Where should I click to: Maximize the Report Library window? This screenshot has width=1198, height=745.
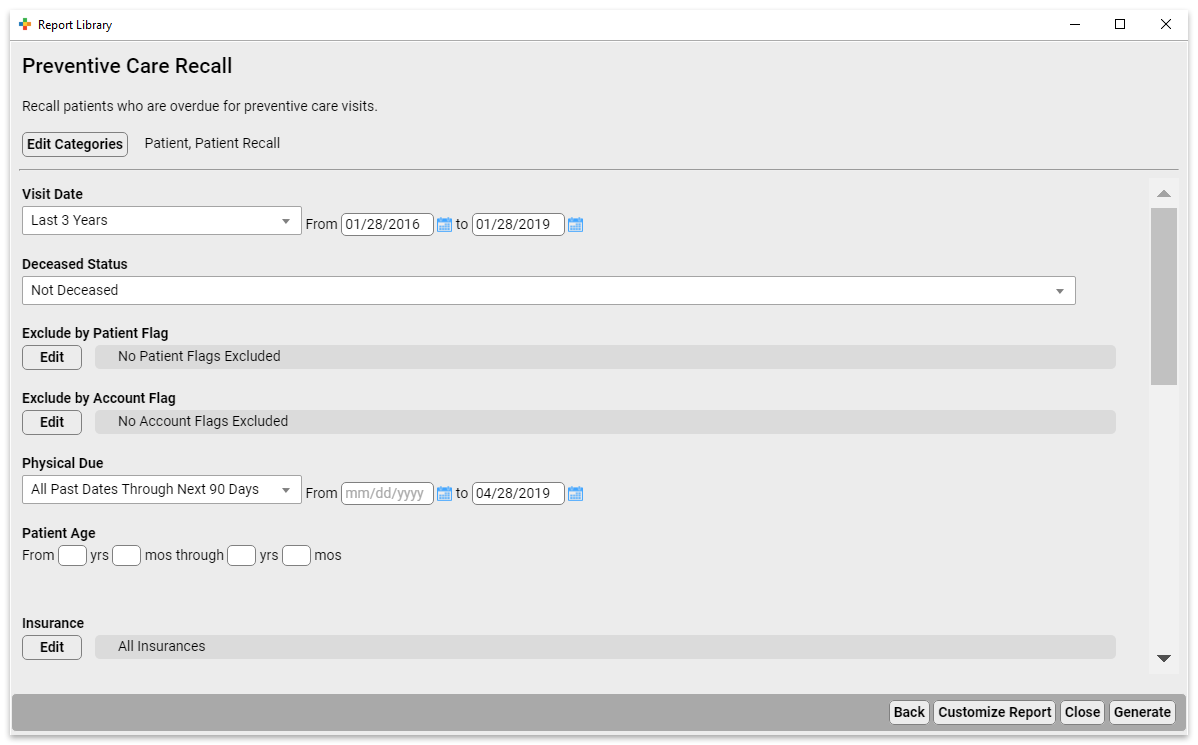click(1120, 24)
